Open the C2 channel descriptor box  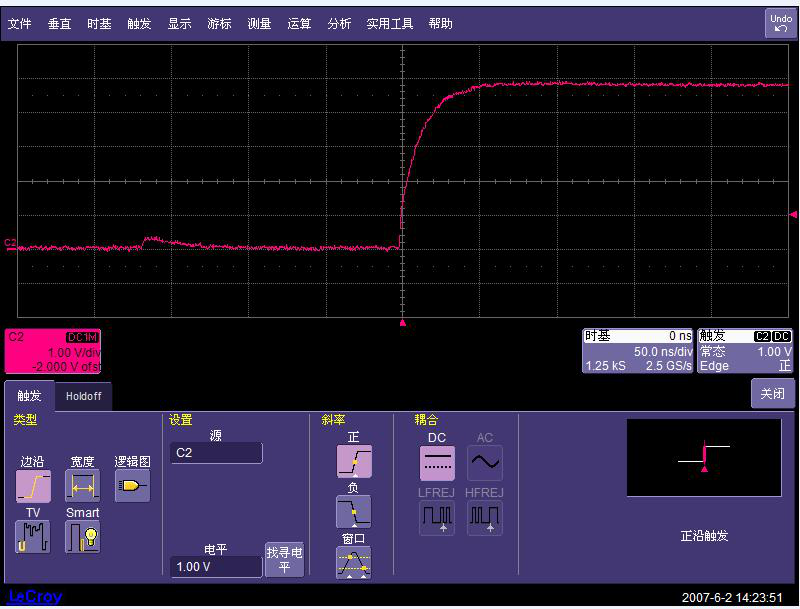point(50,351)
